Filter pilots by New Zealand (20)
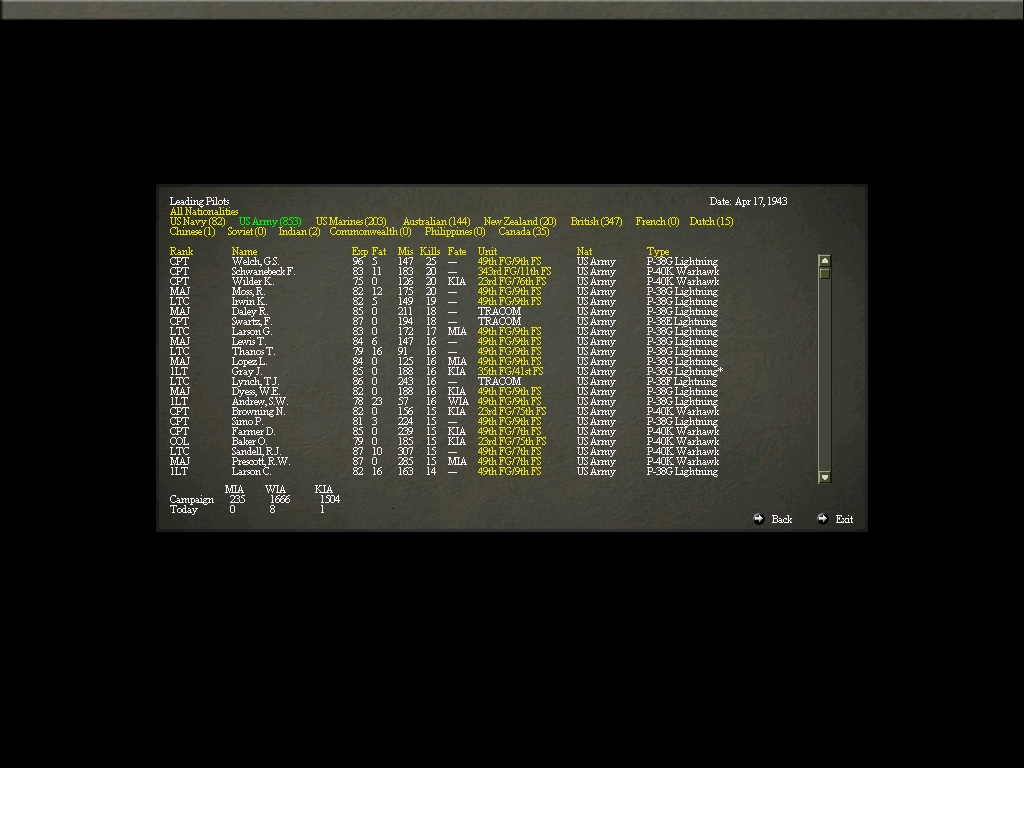Screen dimensions: 1024x815 [x=520, y=221]
